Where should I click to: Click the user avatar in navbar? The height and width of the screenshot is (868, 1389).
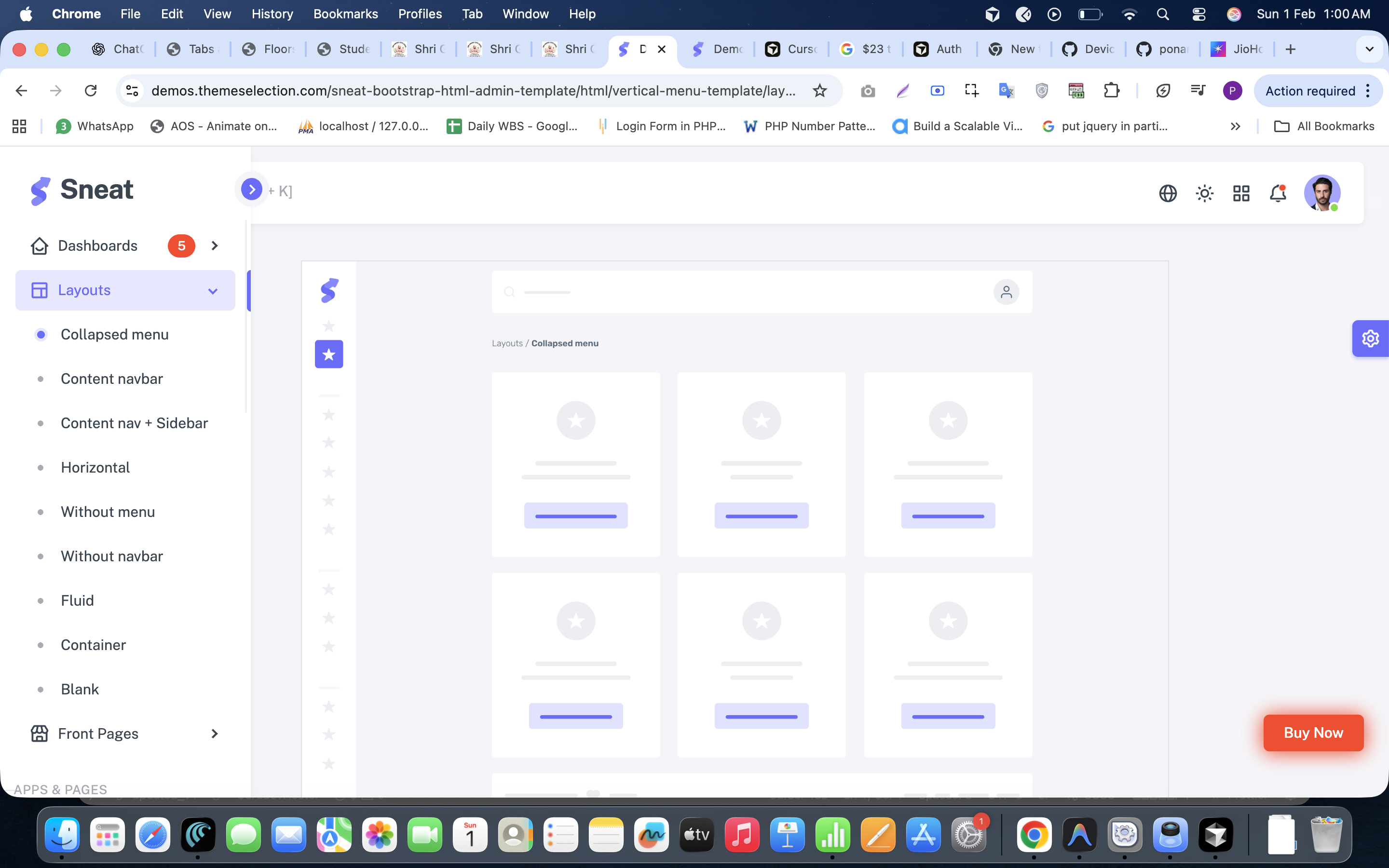click(1321, 193)
